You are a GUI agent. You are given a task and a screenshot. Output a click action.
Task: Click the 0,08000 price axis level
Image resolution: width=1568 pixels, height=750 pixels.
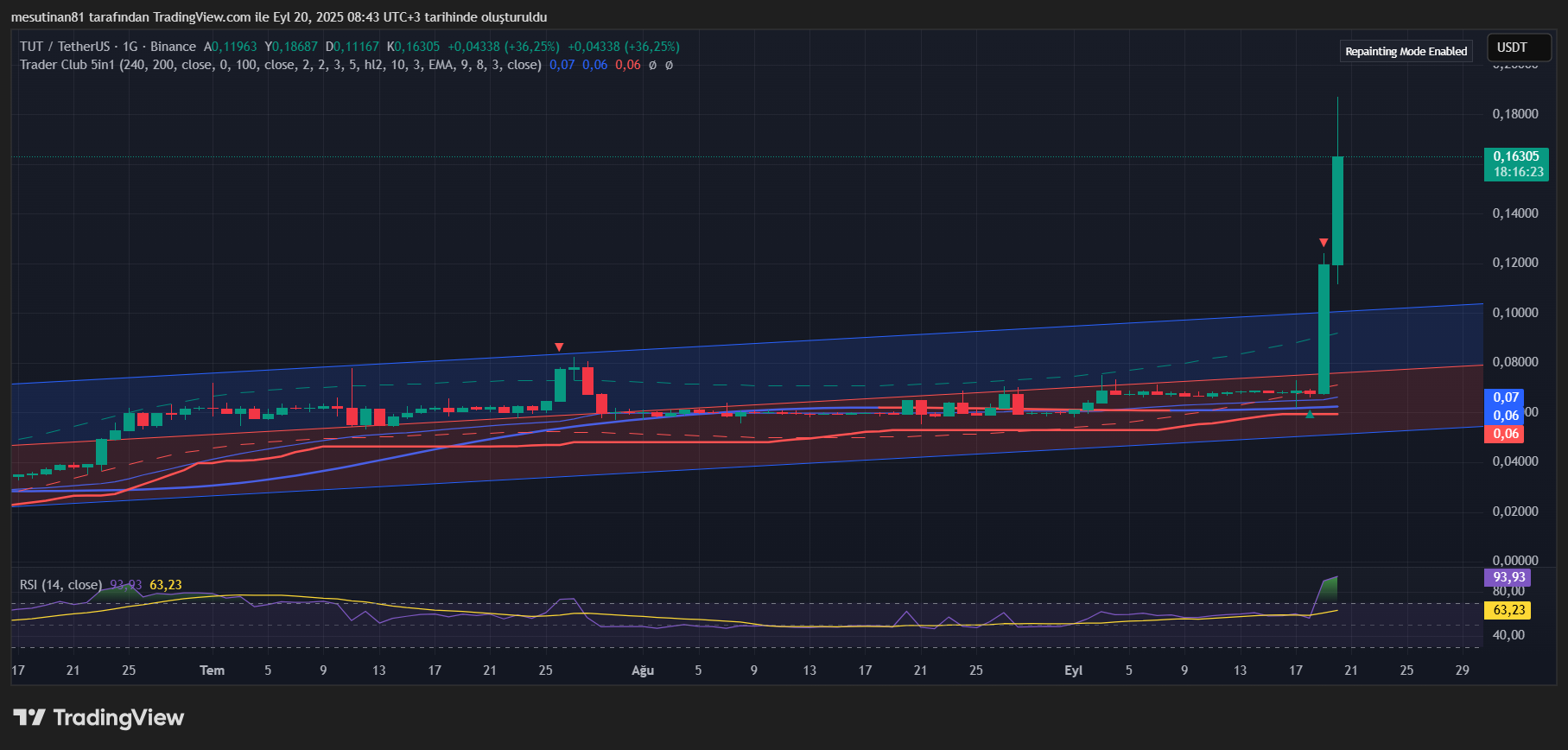pyautogui.click(x=1515, y=362)
